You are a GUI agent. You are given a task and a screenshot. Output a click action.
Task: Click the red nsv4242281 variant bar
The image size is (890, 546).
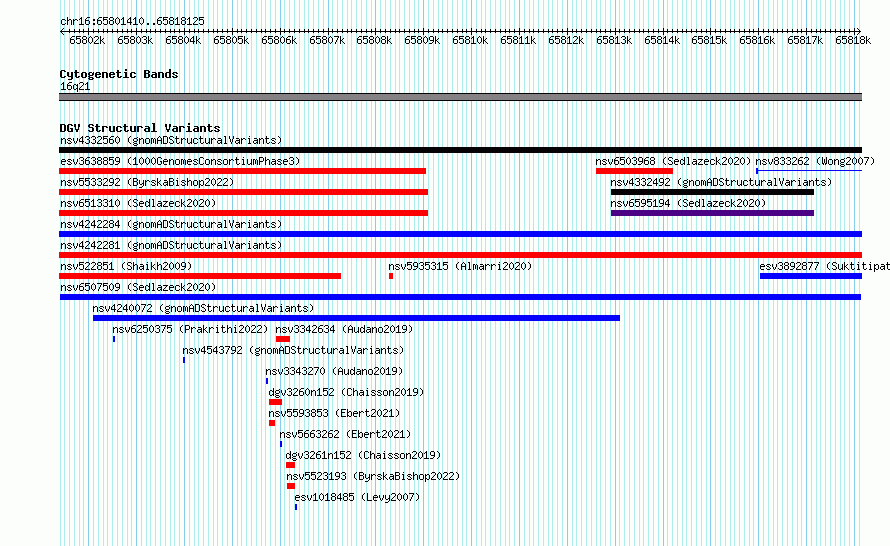click(460, 255)
